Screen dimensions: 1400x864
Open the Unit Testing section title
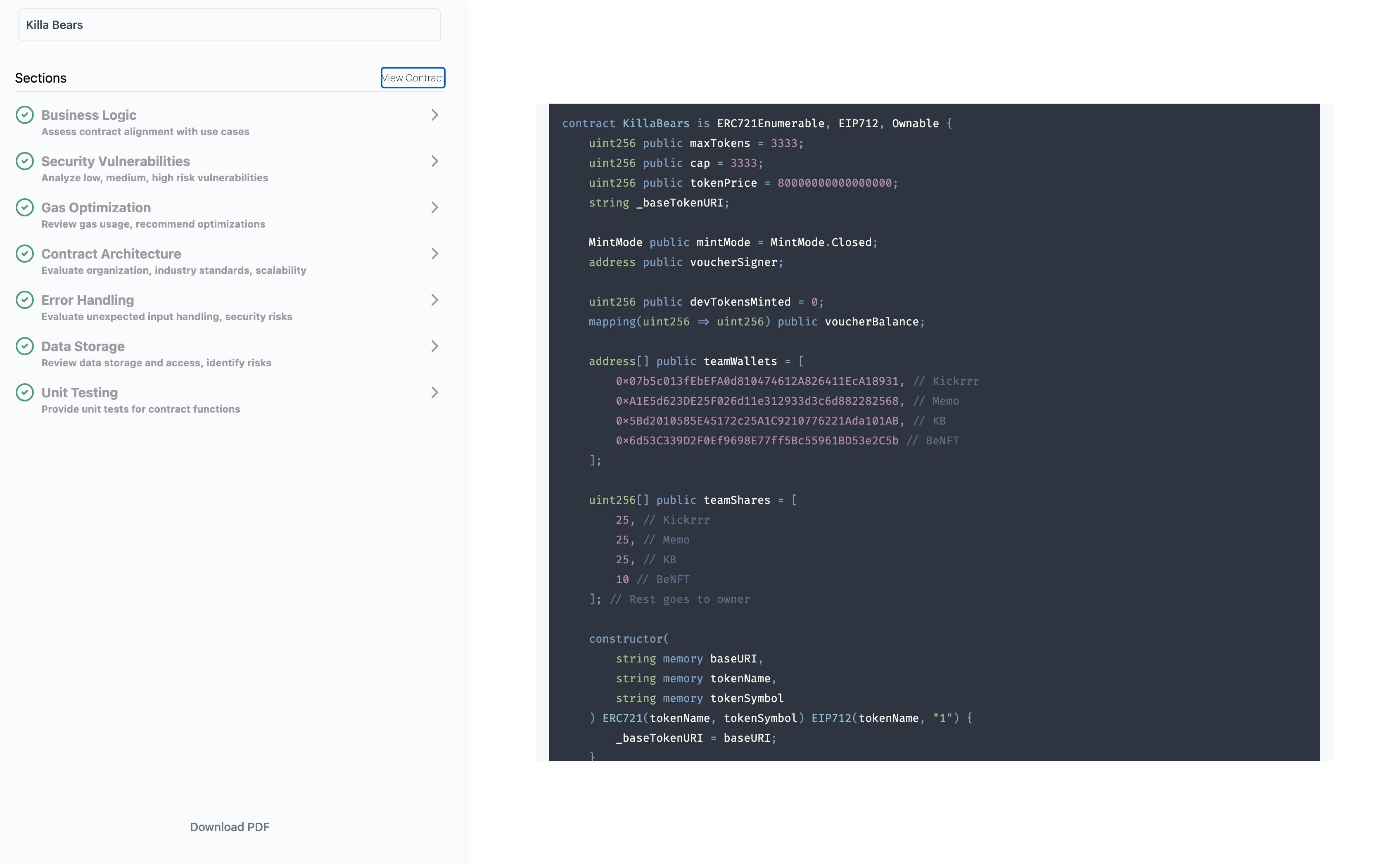point(79,393)
